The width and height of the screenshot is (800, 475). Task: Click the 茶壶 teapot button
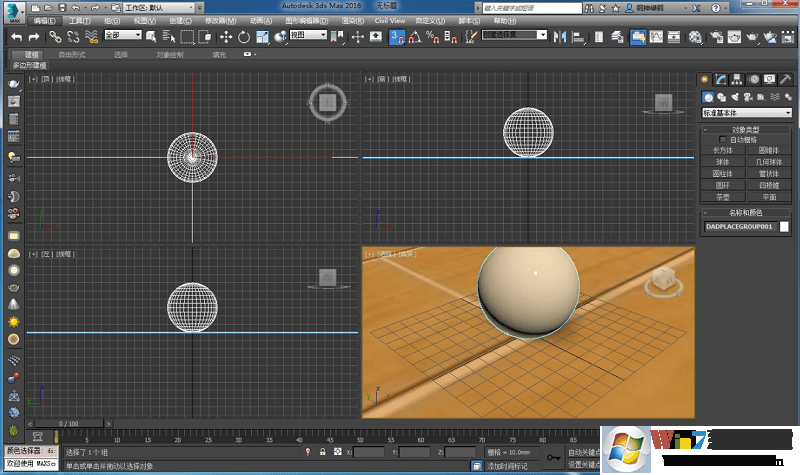(723, 197)
